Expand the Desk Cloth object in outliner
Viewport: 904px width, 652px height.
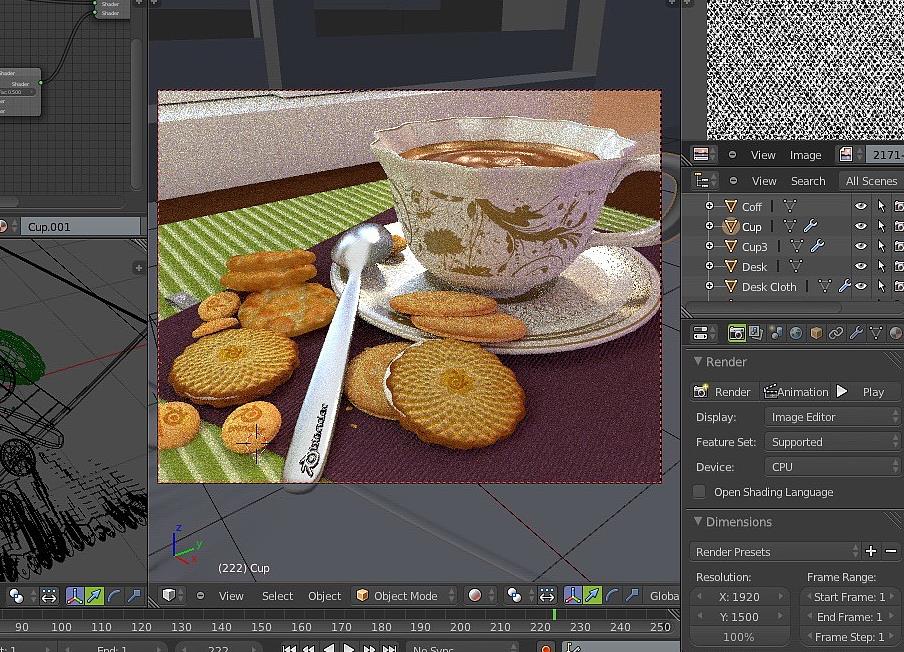pyautogui.click(x=710, y=286)
